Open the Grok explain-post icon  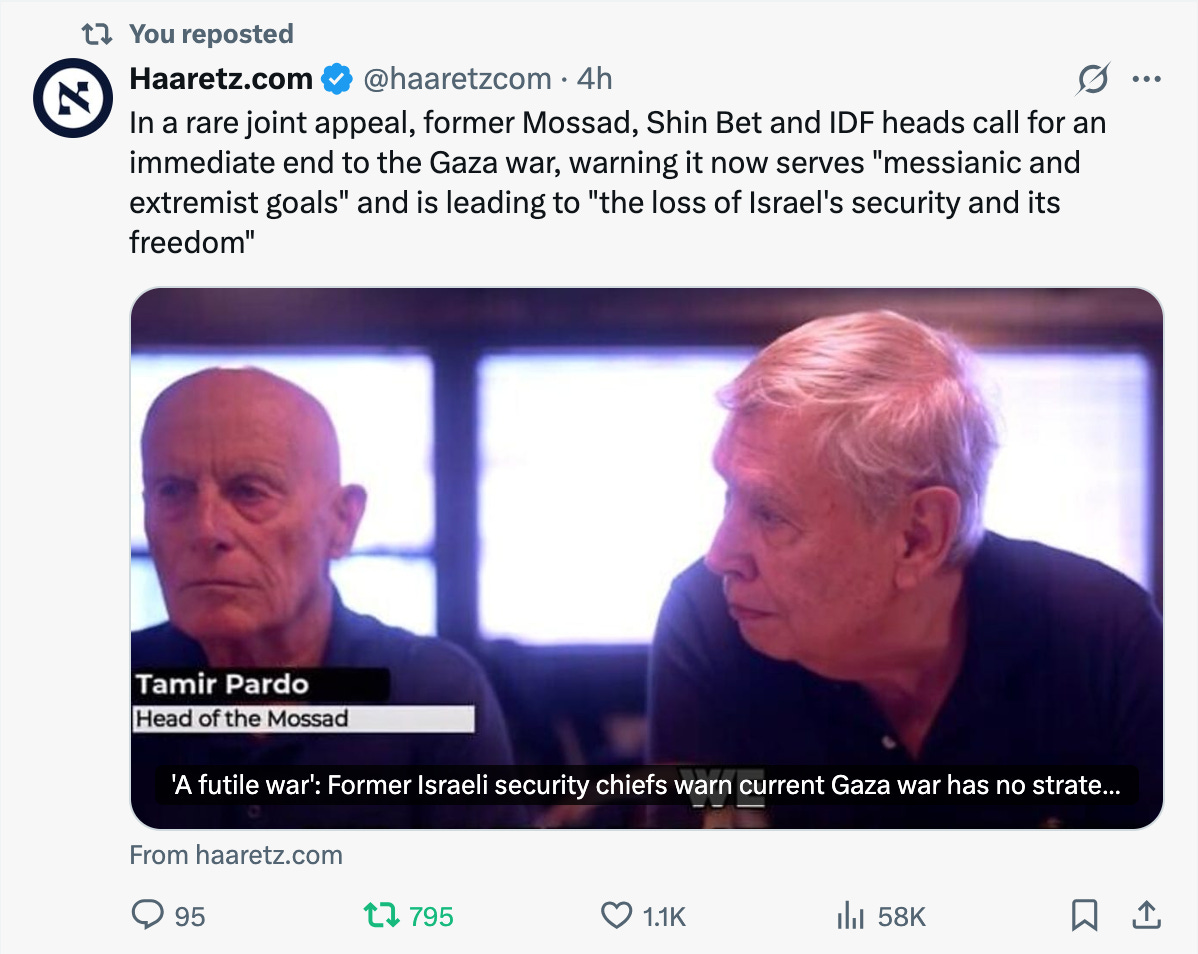coord(1093,79)
